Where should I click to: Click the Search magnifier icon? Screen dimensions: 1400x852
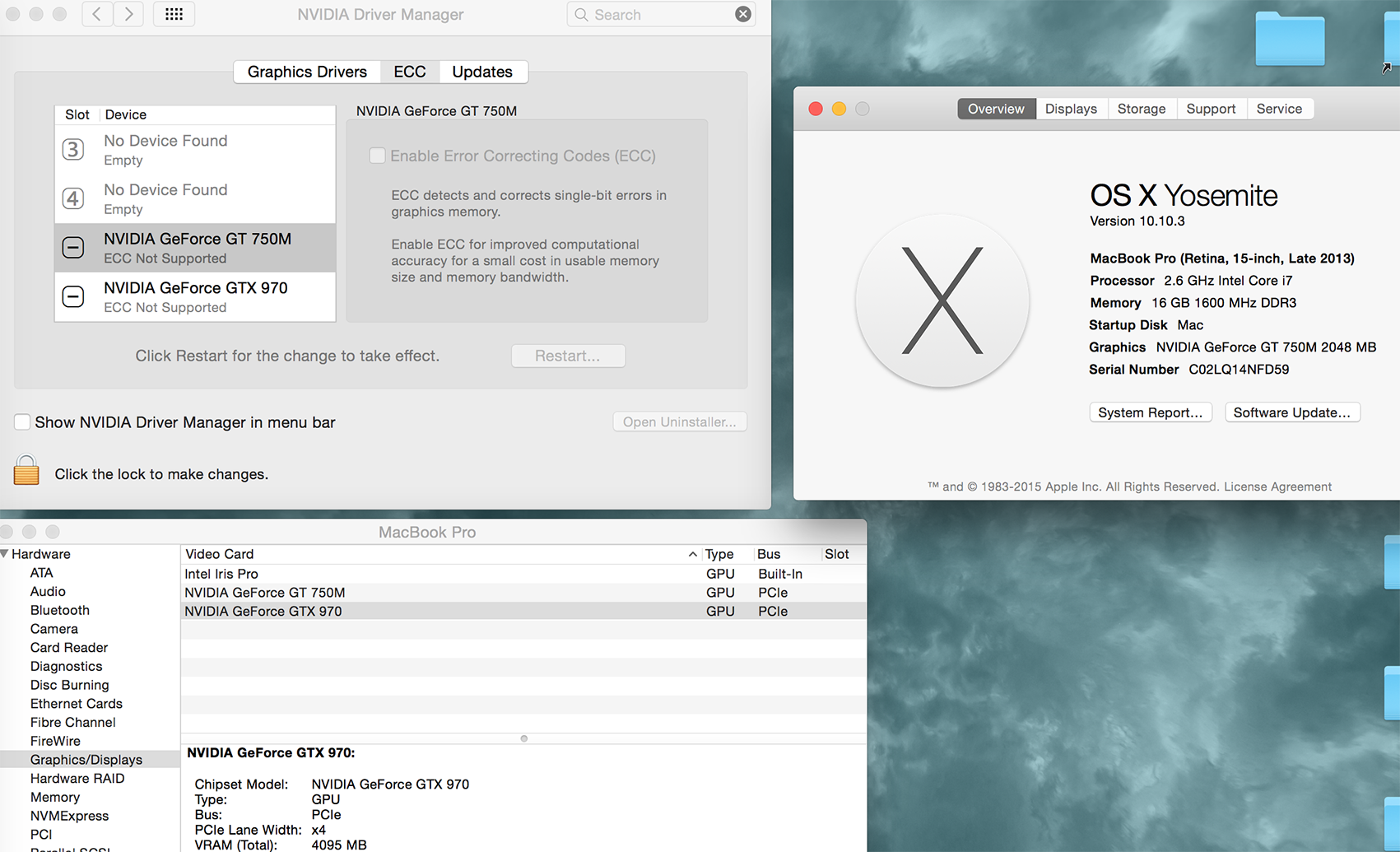click(581, 15)
